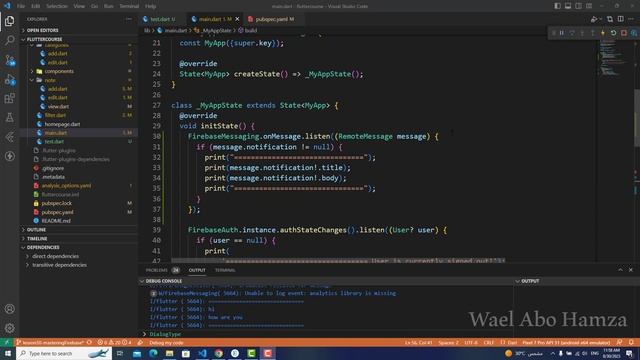This screenshot has width=640, height=360.
Task: Open customize layout button in title bar
Action: (x=589, y=6)
